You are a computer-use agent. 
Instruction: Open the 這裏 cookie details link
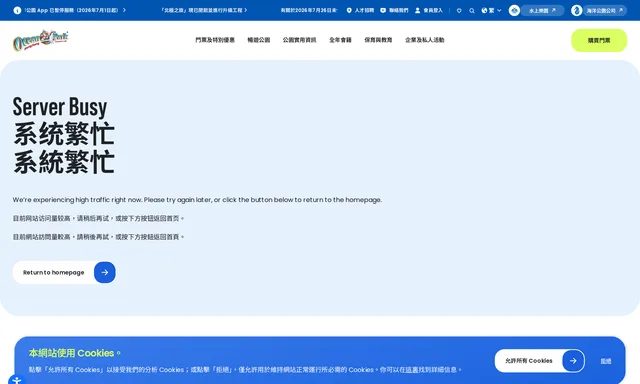tap(412, 370)
